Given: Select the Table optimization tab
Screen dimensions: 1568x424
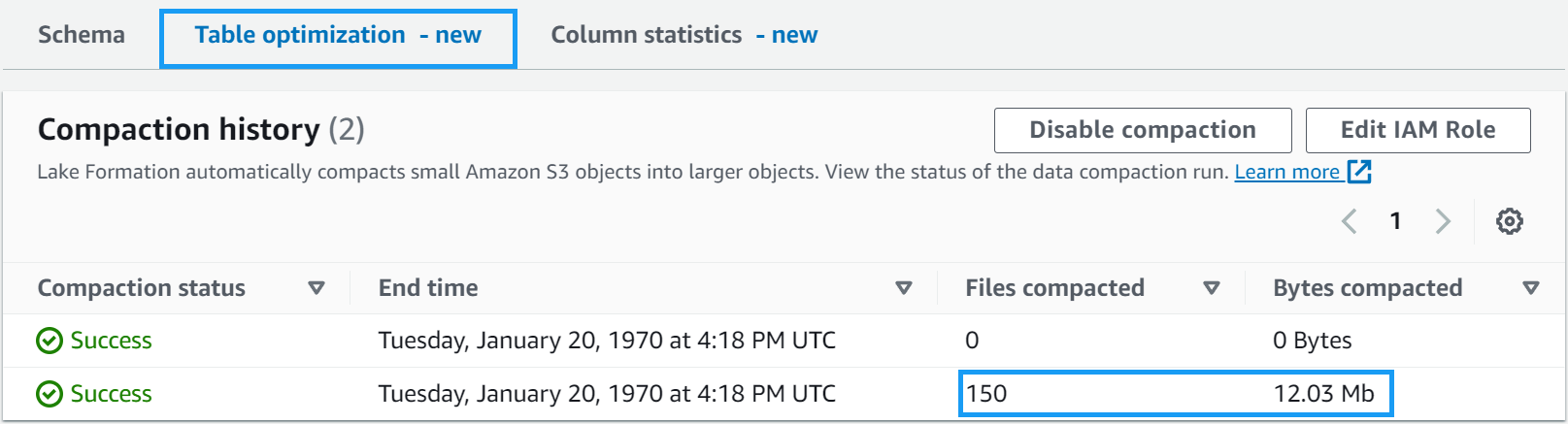Looking at the screenshot, I should (x=337, y=36).
